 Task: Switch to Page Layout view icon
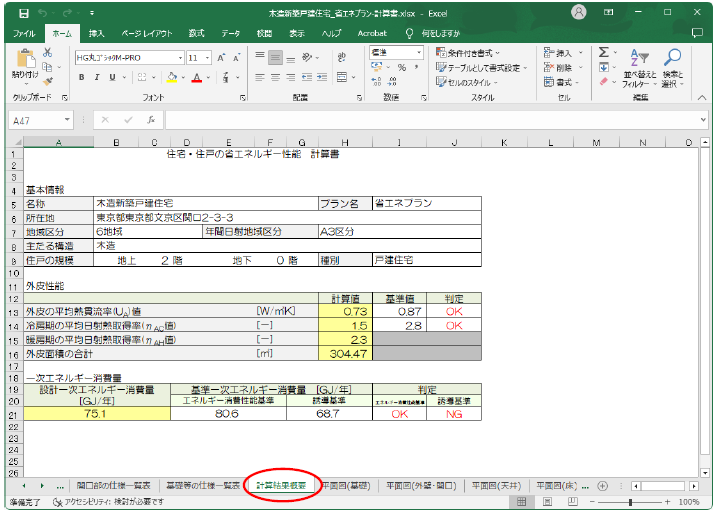click(547, 502)
